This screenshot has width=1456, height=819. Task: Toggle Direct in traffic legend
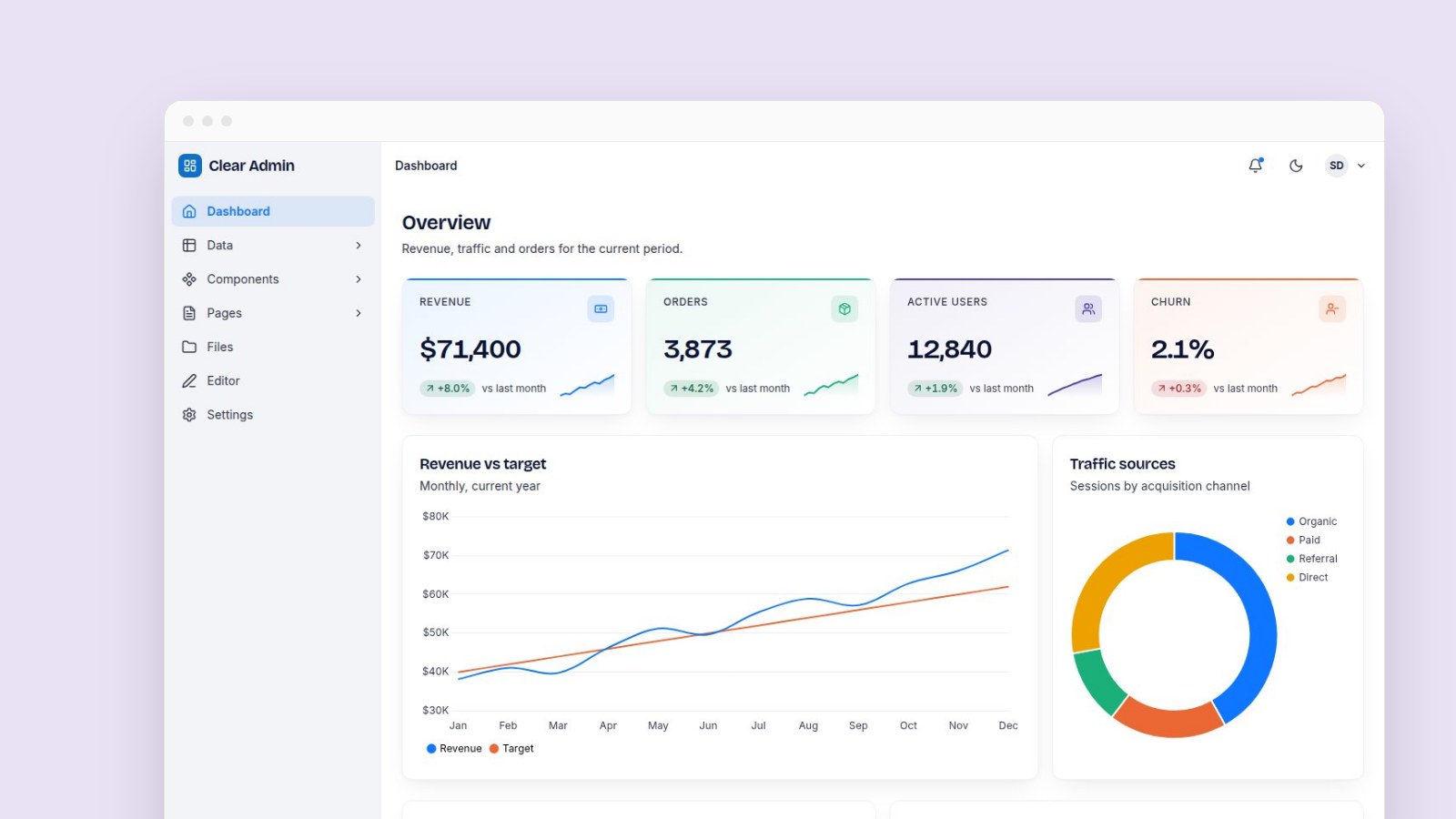click(1307, 577)
